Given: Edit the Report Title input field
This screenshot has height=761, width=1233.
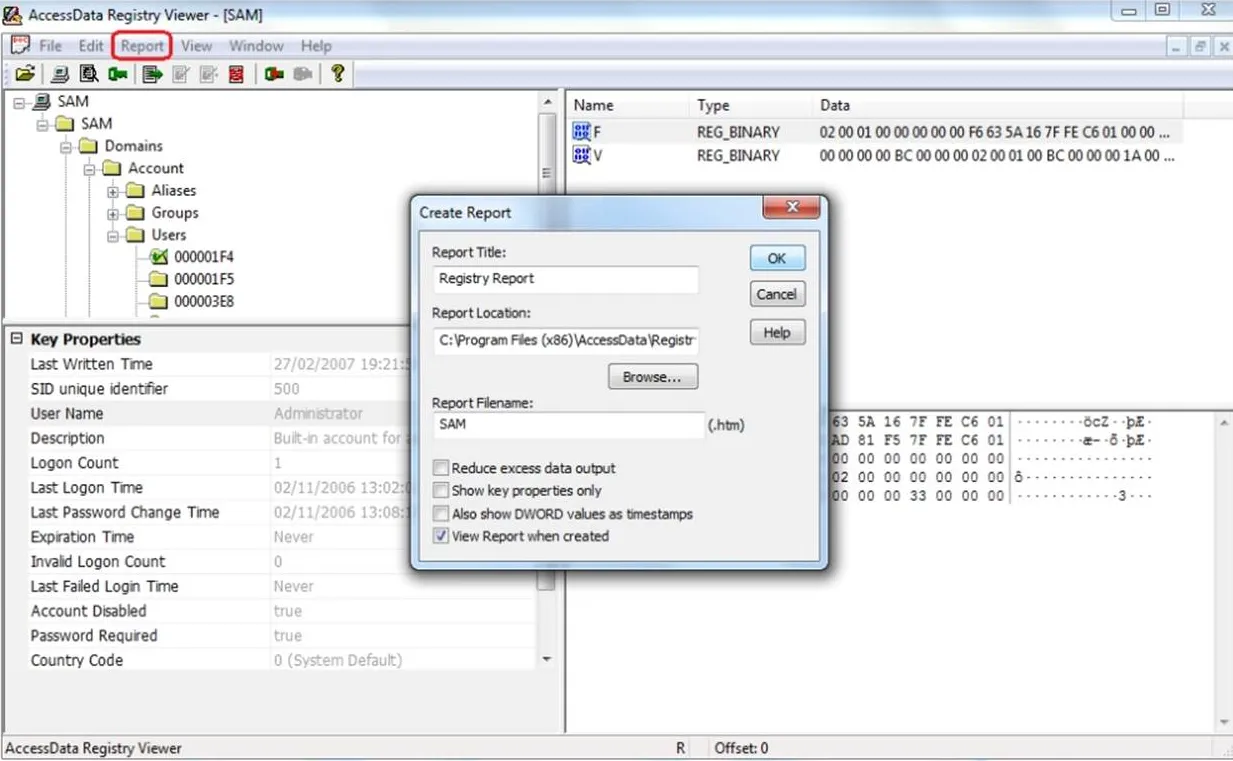Looking at the screenshot, I should 565,280.
